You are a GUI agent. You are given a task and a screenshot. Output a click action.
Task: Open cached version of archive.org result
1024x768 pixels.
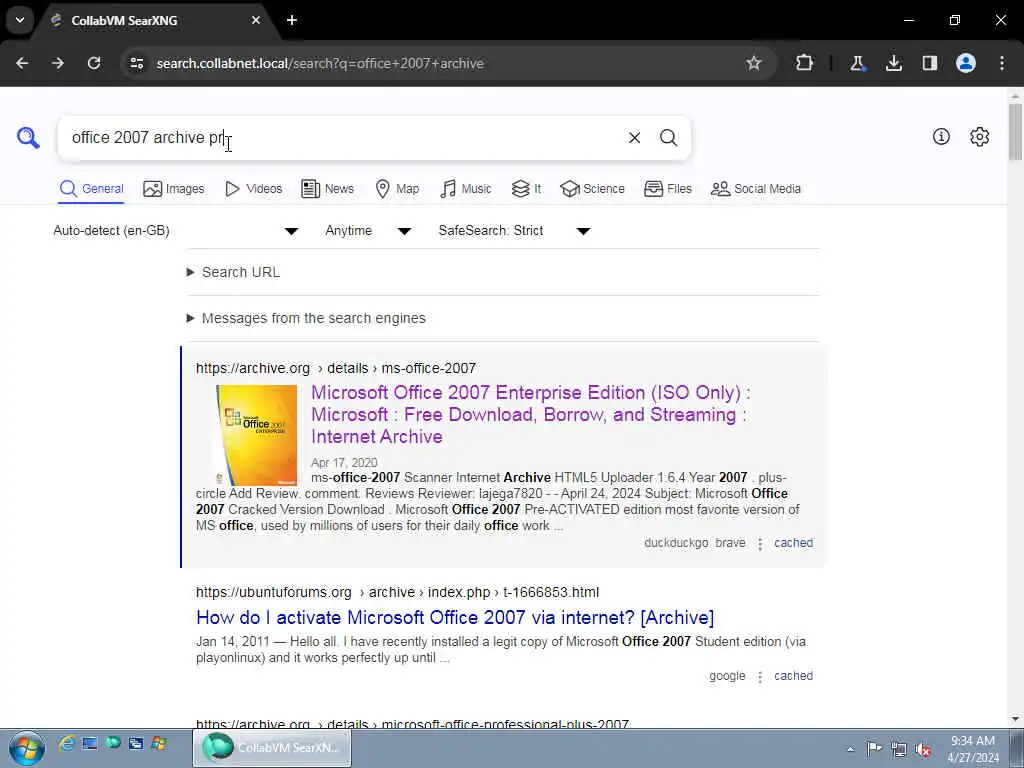tap(793, 543)
